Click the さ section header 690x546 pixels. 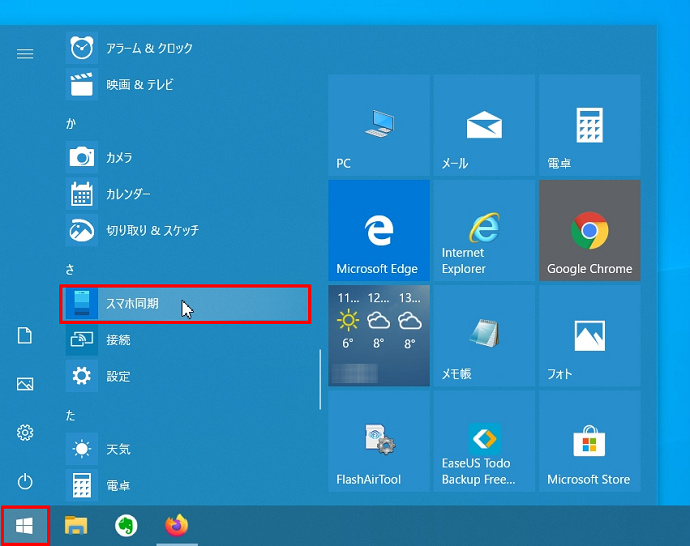pos(70,269)
